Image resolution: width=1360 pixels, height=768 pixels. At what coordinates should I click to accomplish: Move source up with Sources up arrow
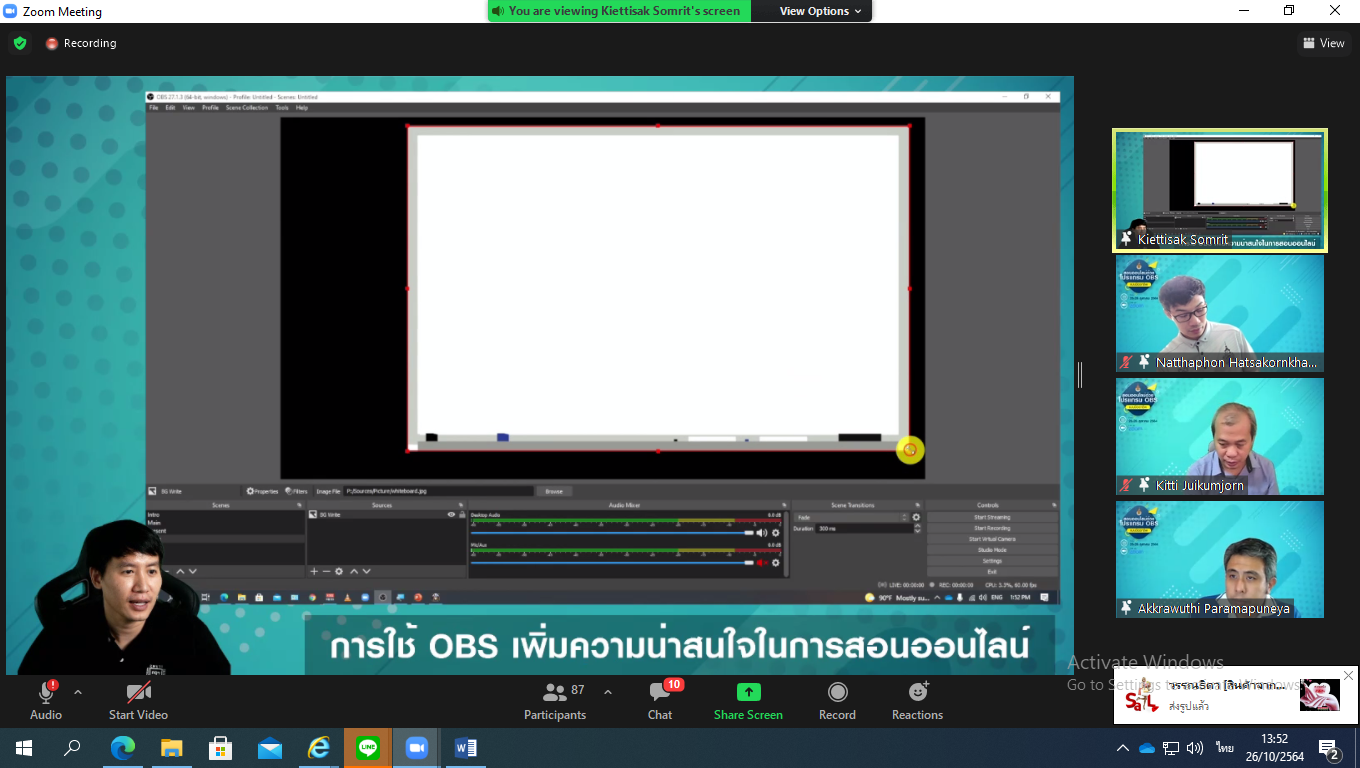coord(353,571)
